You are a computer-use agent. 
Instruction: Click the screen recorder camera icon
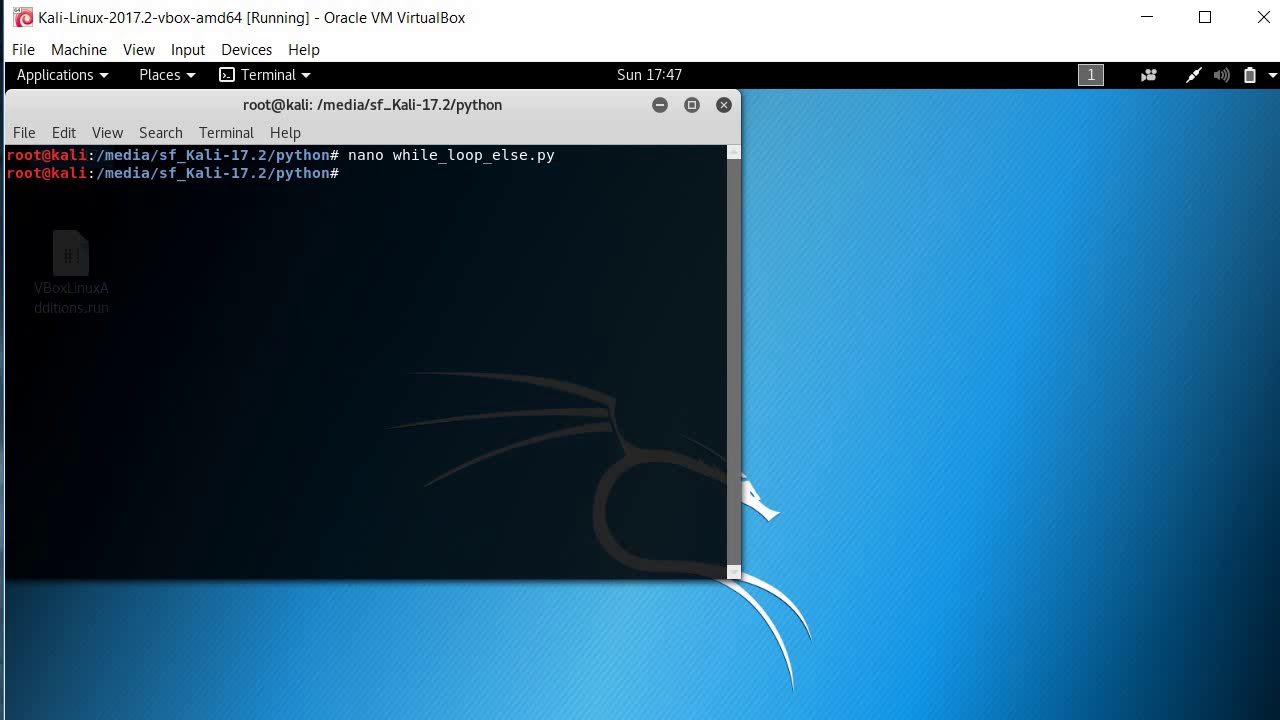point(1149,75)
